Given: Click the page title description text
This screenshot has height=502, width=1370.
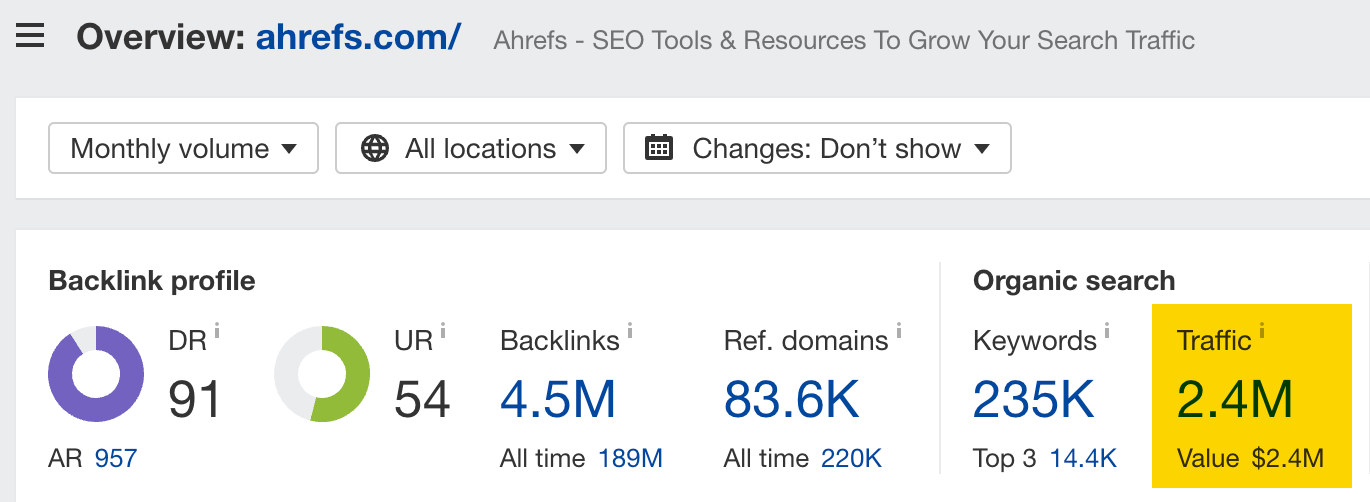Looking at the screenshot, I should 844,41.
